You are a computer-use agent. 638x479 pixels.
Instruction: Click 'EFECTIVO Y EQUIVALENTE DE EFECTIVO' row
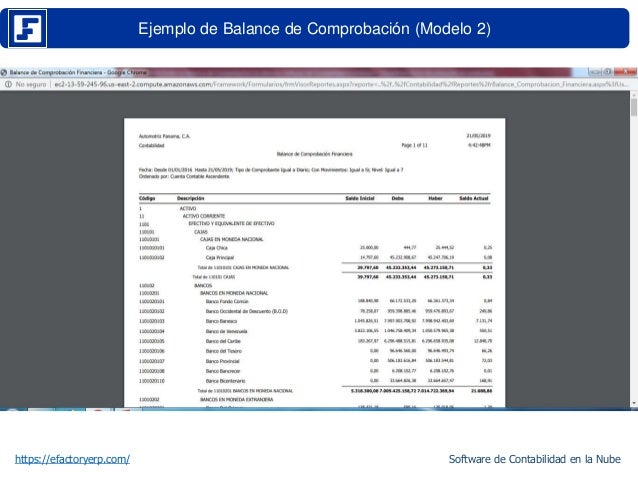(x=231, y=224)
